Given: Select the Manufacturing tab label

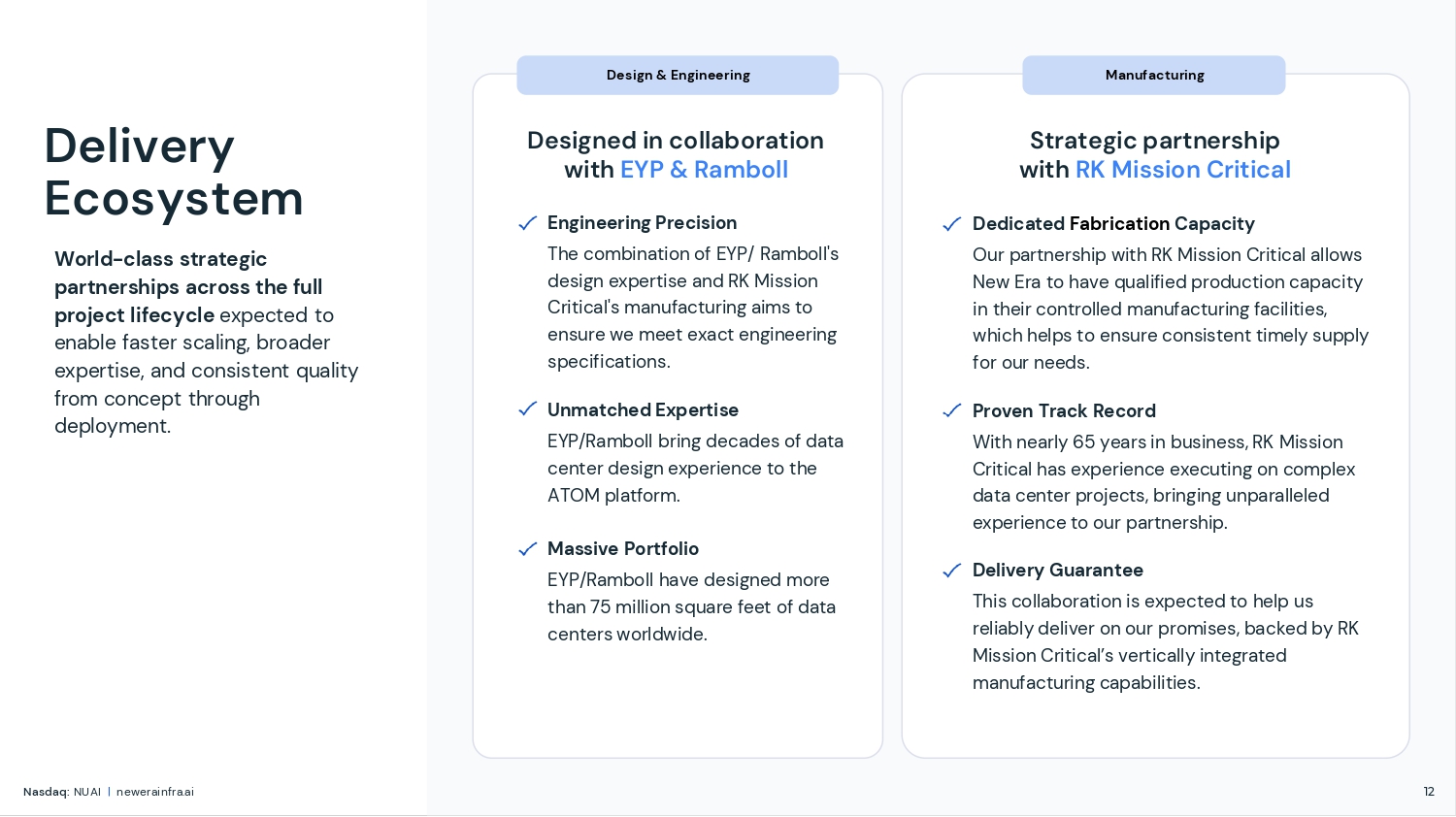Looking at the screenshot, I should [x=1154, y=76].
